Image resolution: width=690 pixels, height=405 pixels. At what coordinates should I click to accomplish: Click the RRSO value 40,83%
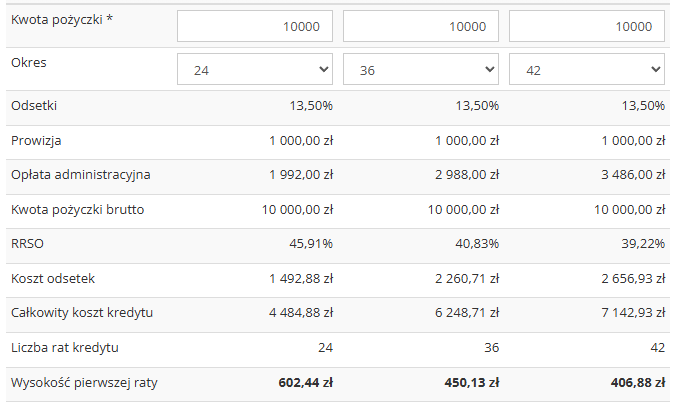point(477,243)
